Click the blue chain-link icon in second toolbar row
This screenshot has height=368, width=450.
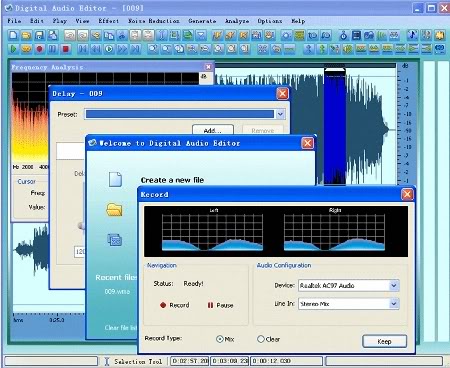(439, 49)
